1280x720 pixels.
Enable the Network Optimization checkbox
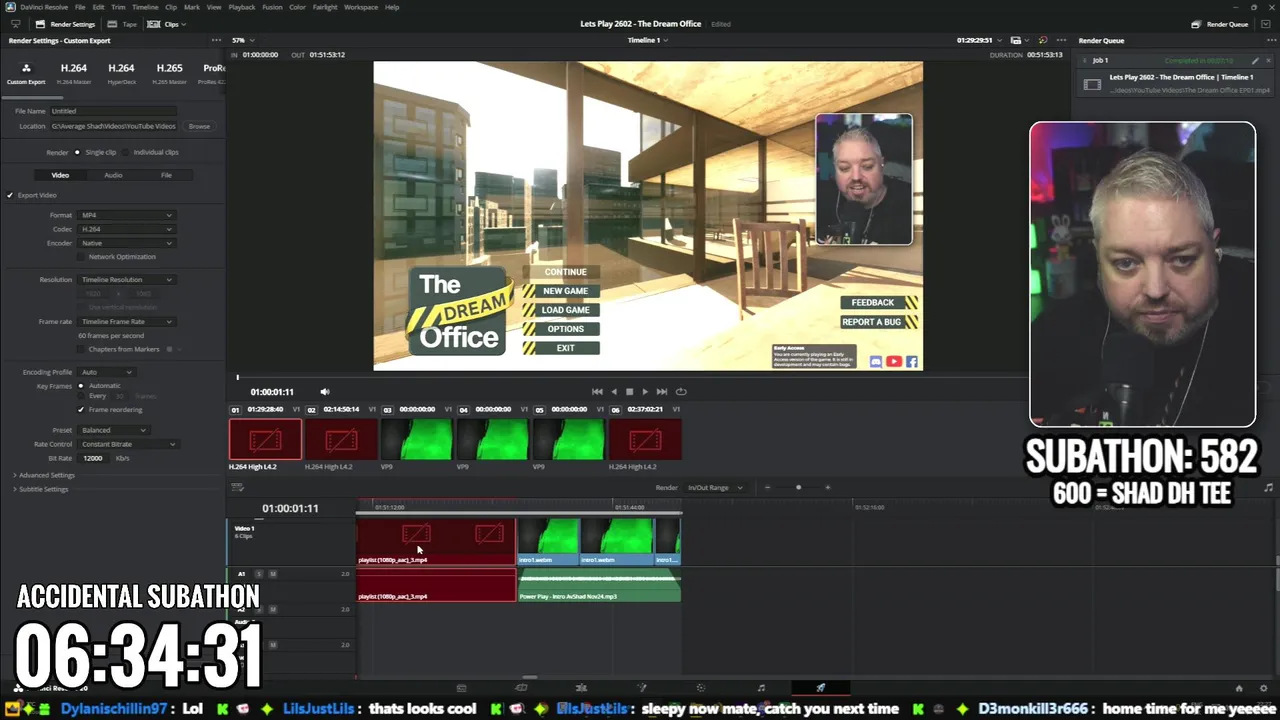82,257
